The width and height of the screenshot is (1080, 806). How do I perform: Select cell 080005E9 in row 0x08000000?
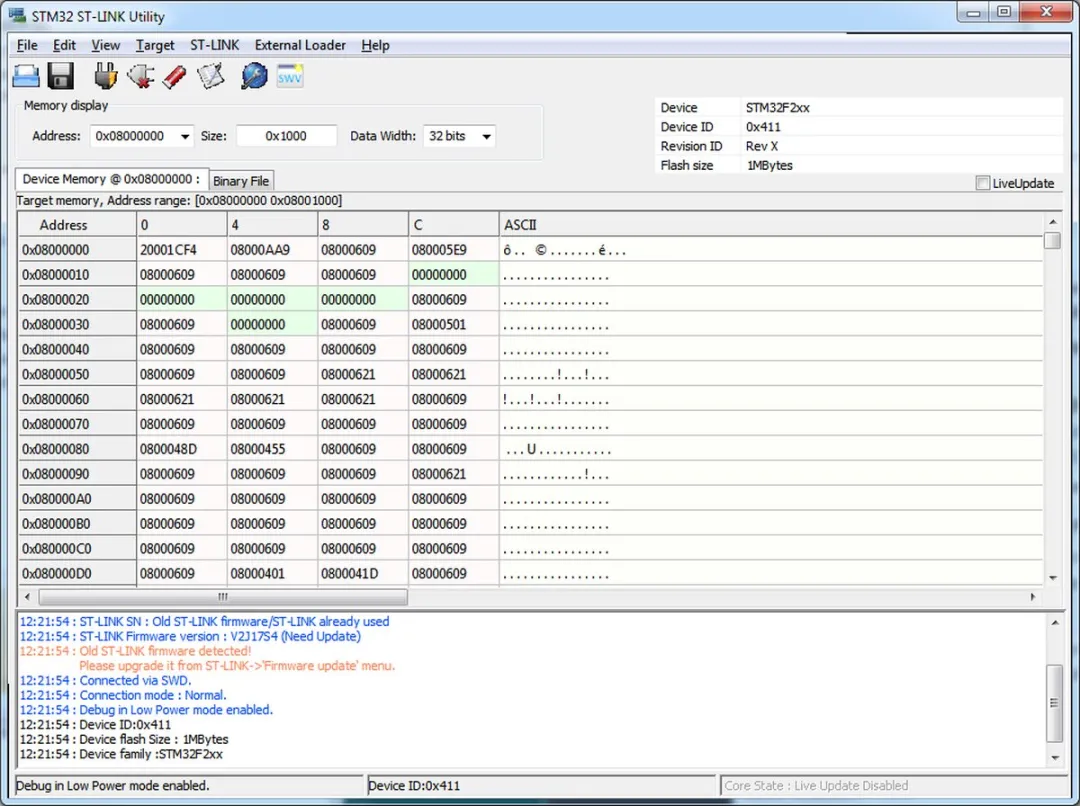[453, 250]
